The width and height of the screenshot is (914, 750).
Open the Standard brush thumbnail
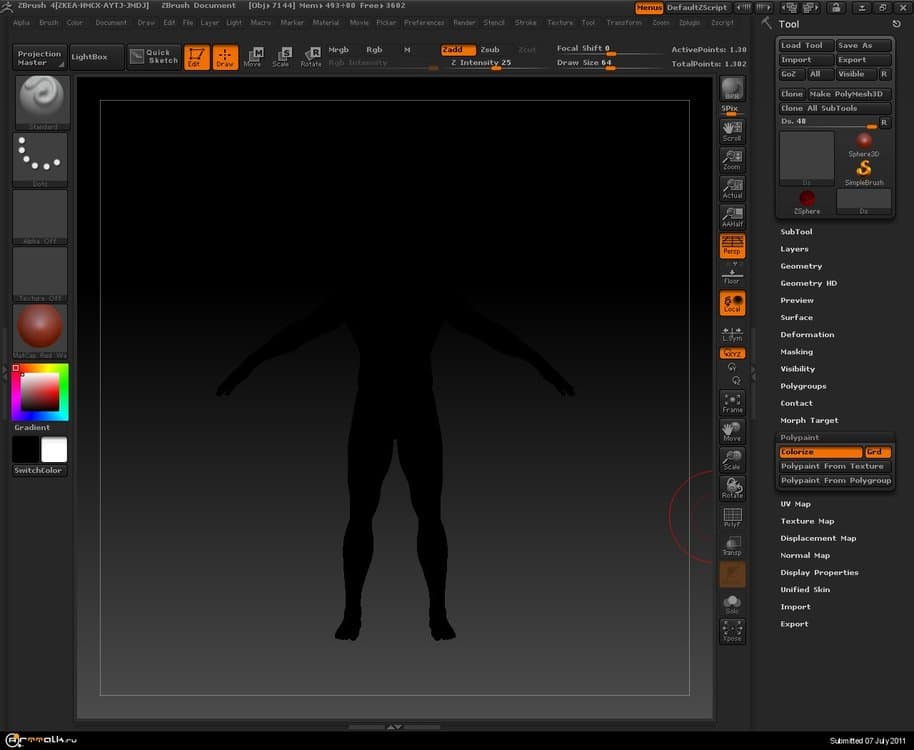41,100
